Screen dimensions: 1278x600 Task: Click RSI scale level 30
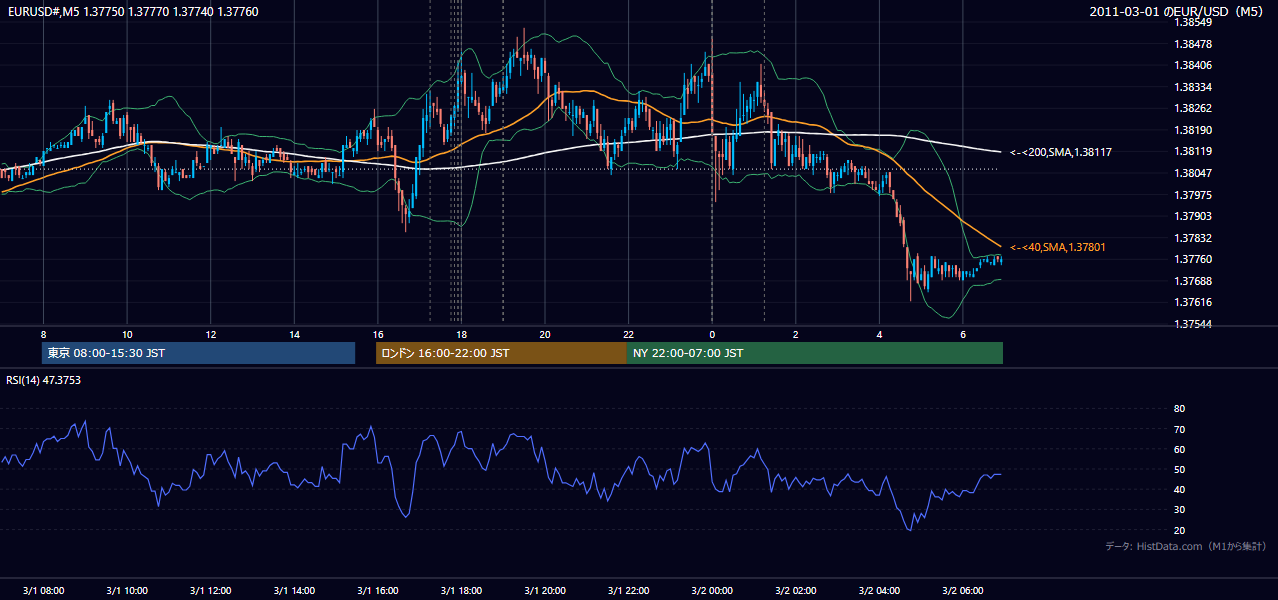pos(1179,510)
